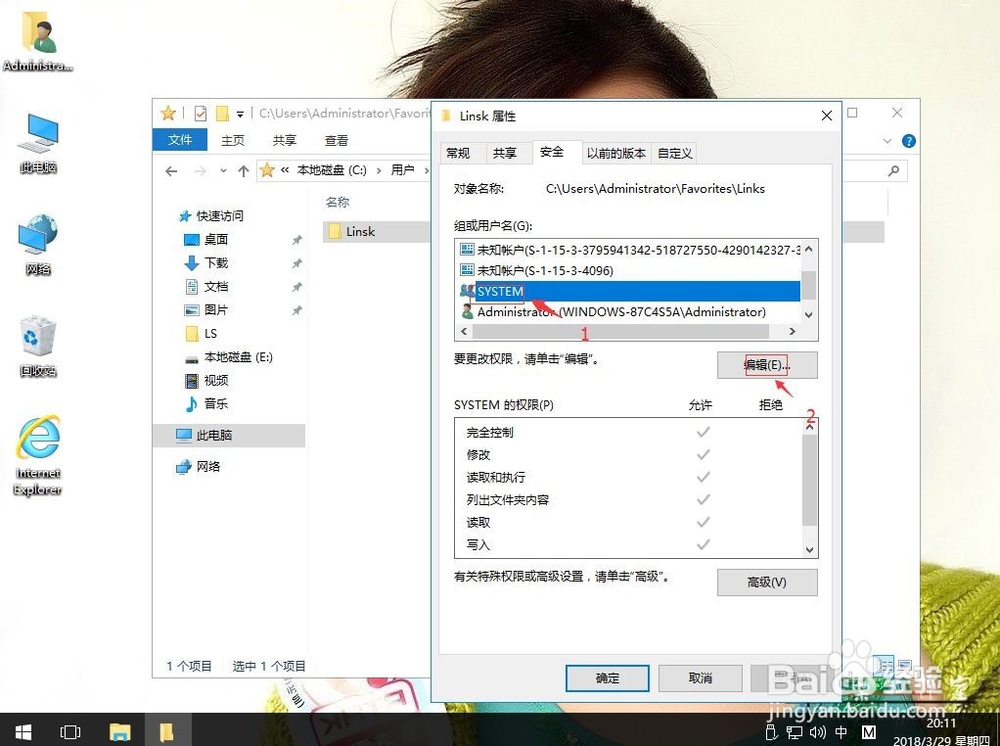Click the Explorer help question mark icon

pos(909,141)
